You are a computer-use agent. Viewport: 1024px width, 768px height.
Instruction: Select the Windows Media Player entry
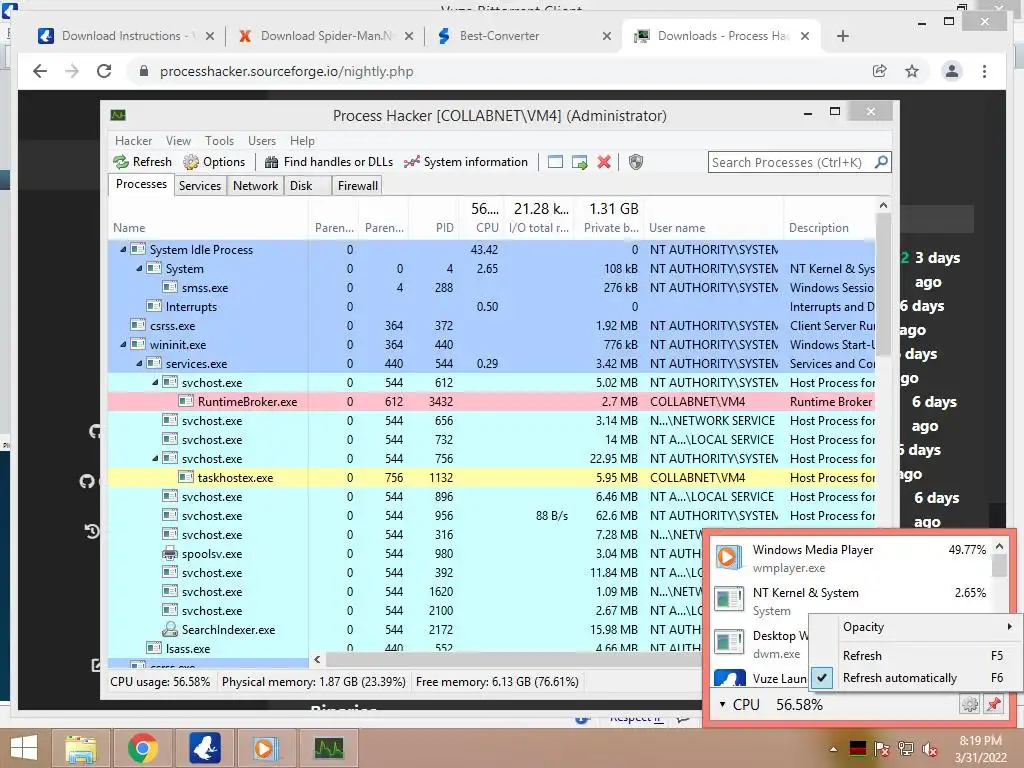850,558
